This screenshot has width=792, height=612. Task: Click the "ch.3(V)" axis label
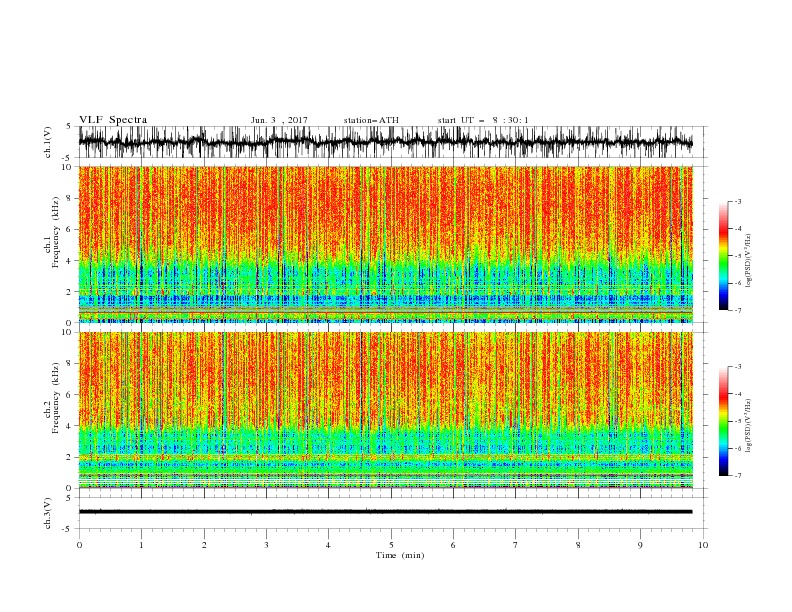pos(48,513)
